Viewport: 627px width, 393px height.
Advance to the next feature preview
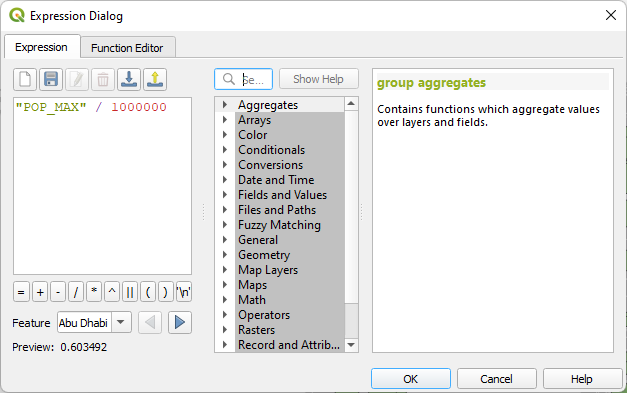(x=180, y=322)
